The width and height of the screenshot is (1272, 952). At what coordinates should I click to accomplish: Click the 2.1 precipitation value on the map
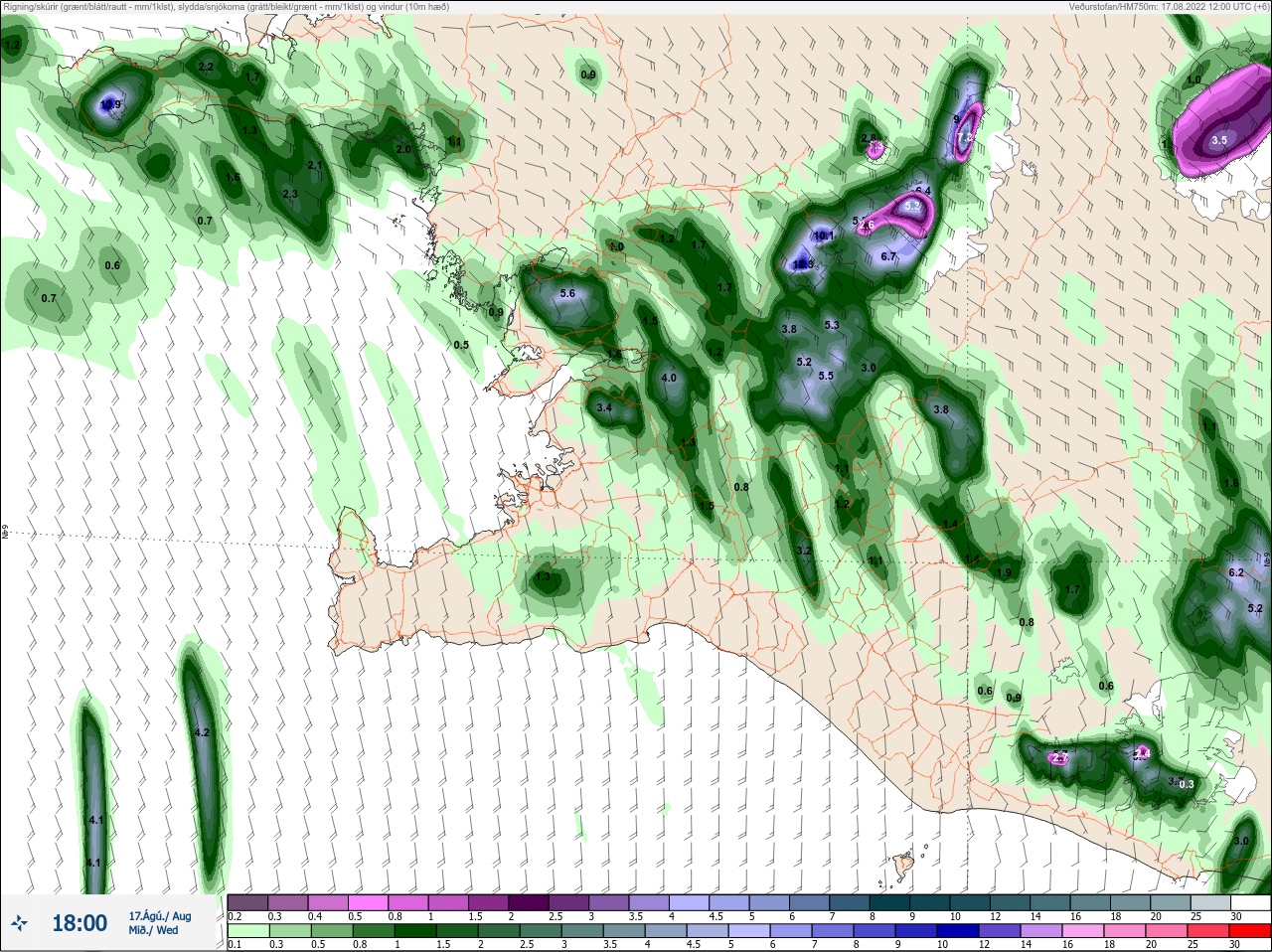click(315, 165)
